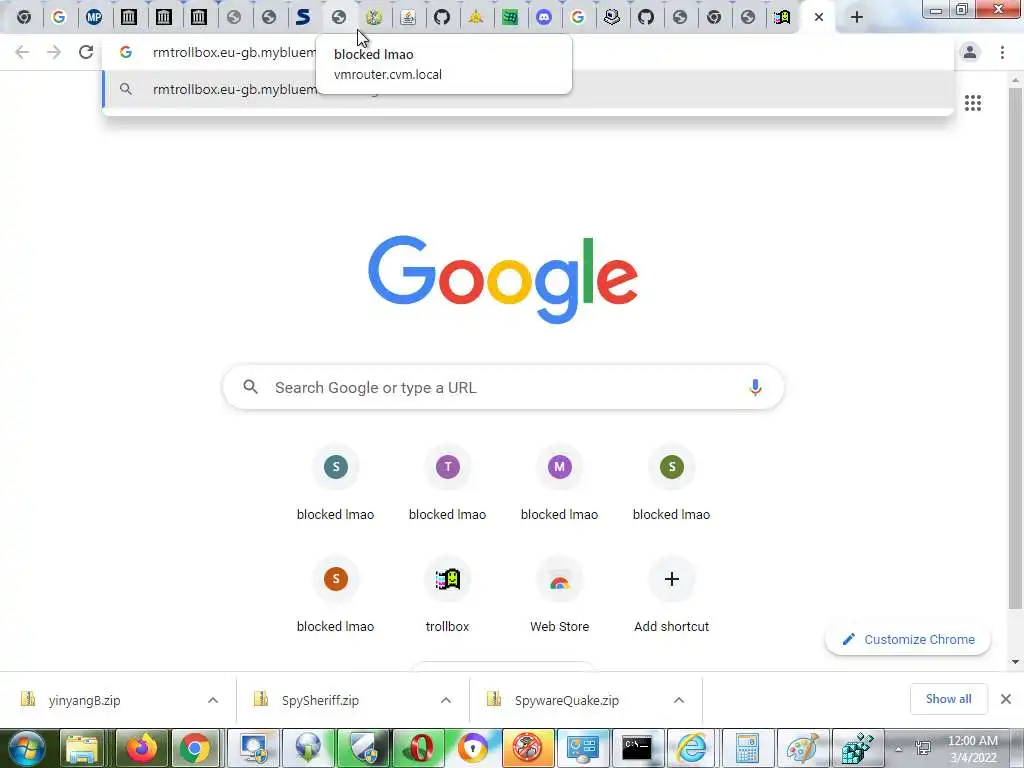Image resolution: width=1024 pixels, height=768 pixels.
Task: Switch to Chrome in taskbar
Action: tap(195, 748)
